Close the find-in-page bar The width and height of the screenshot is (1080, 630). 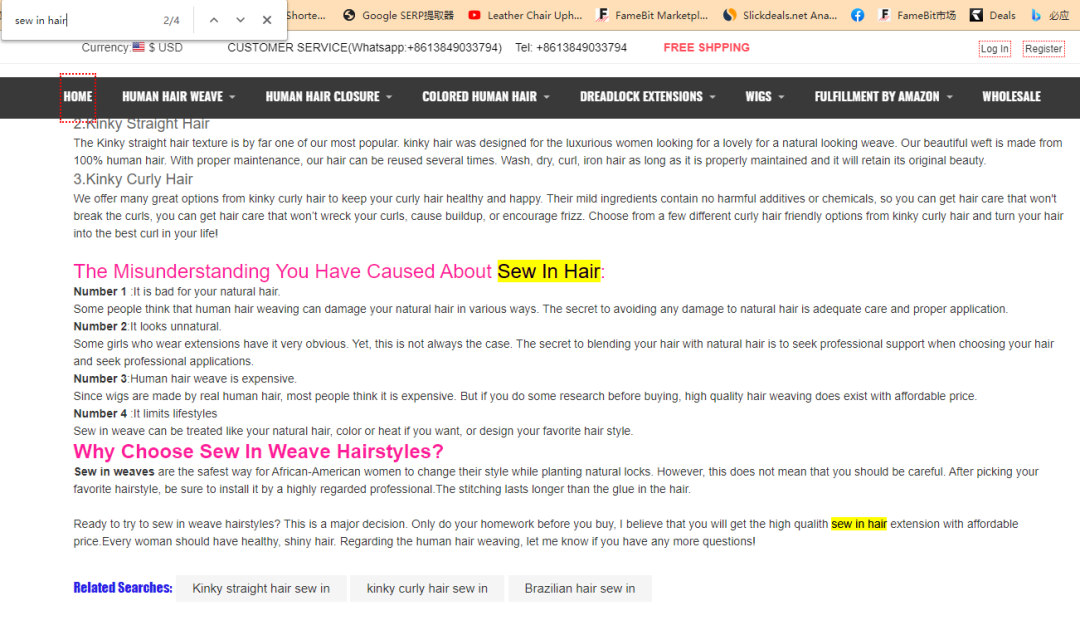(x=267, y=20)
